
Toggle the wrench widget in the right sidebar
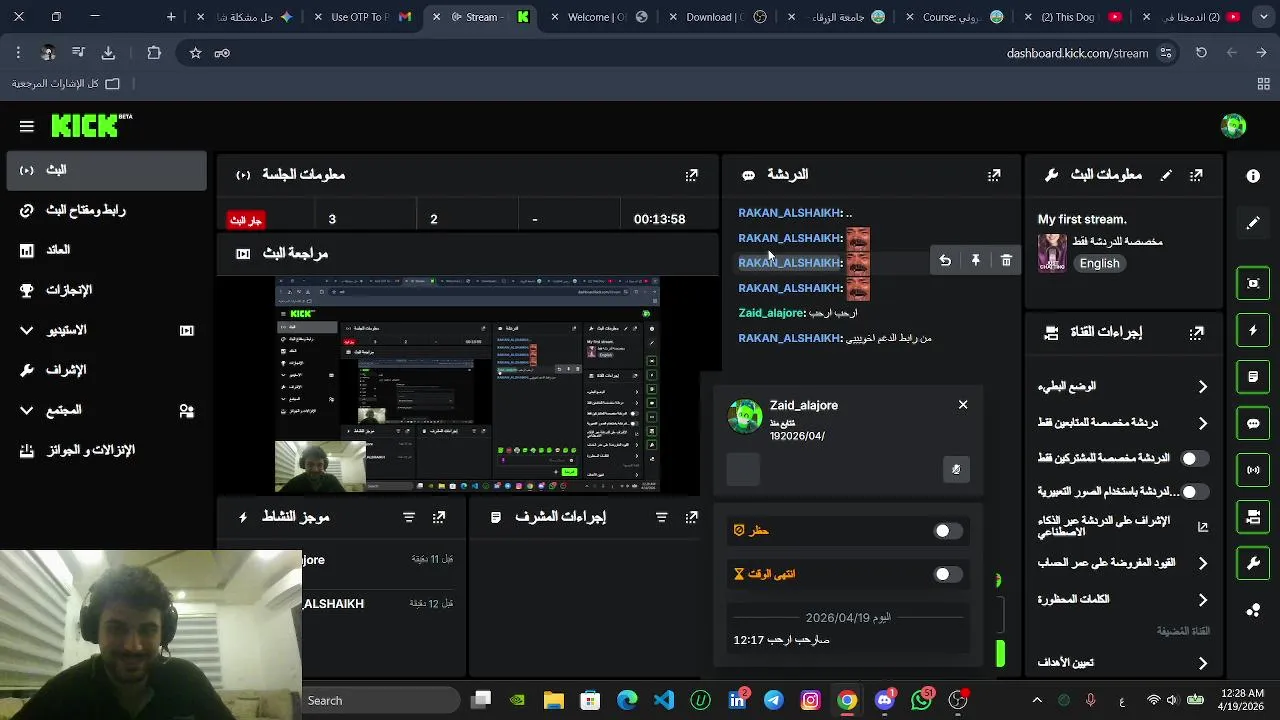tap(1253, 563)
